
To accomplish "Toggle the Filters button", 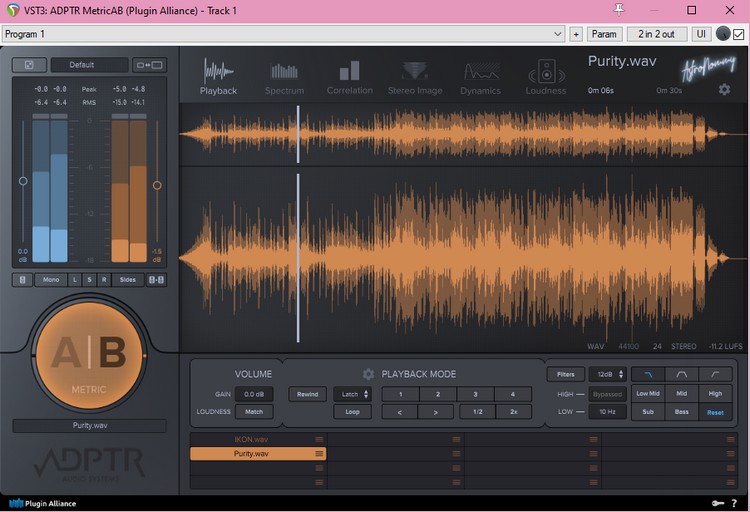I will [565, 374].
